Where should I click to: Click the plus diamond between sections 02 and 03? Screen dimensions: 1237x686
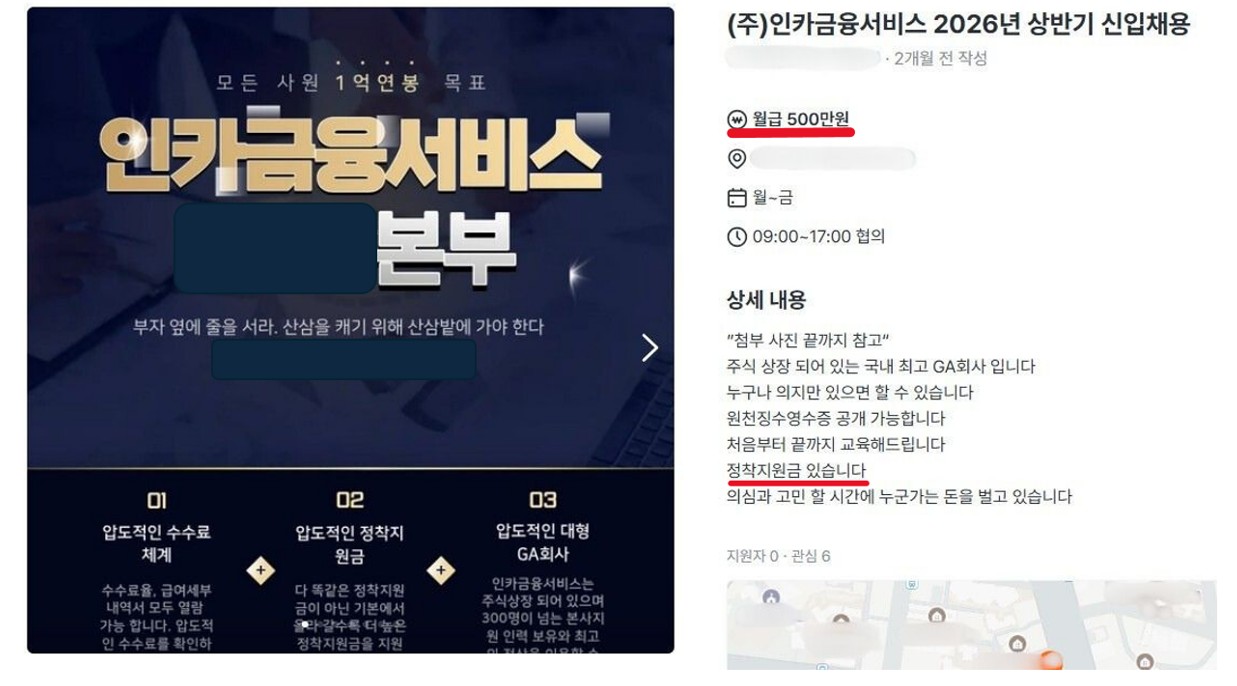[440, 570]
